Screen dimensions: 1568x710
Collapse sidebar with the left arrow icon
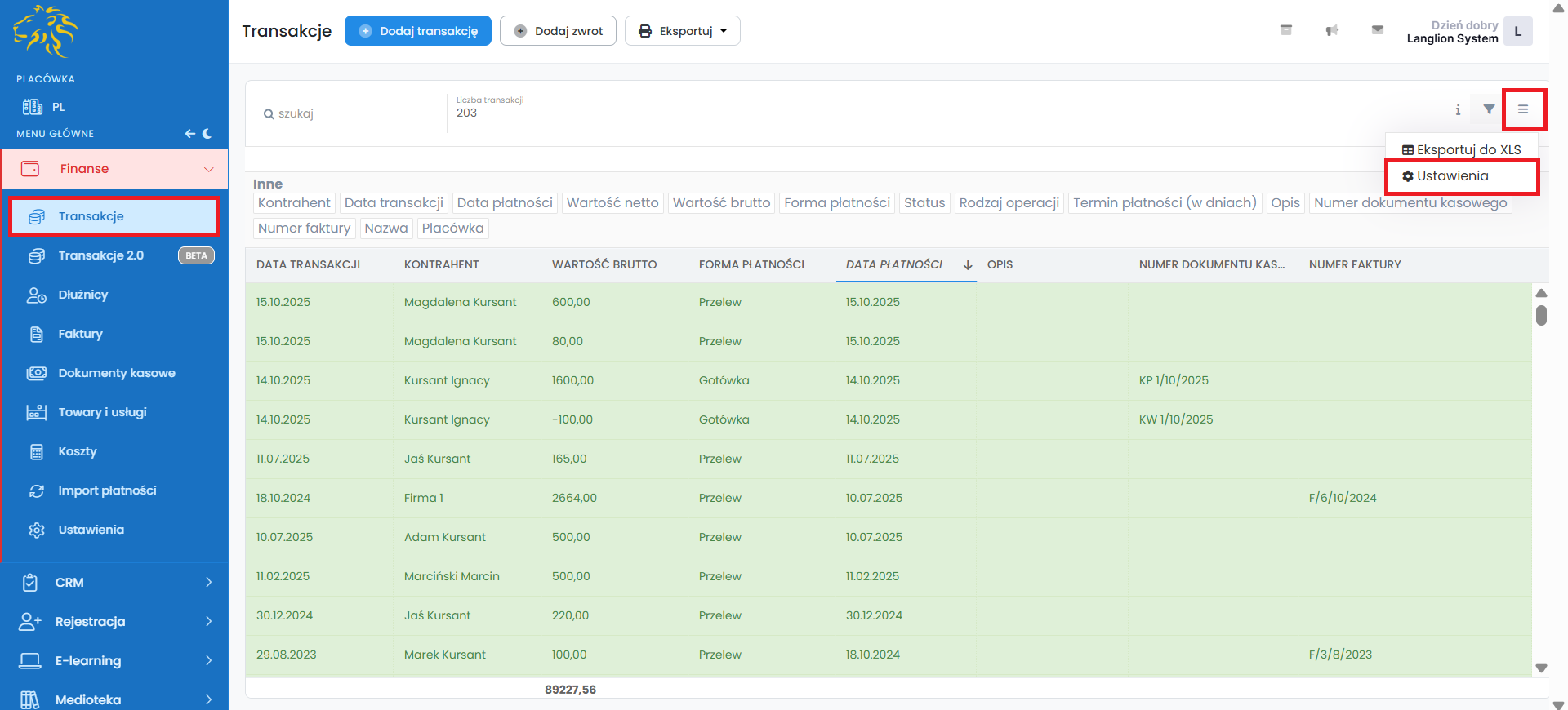189,134
